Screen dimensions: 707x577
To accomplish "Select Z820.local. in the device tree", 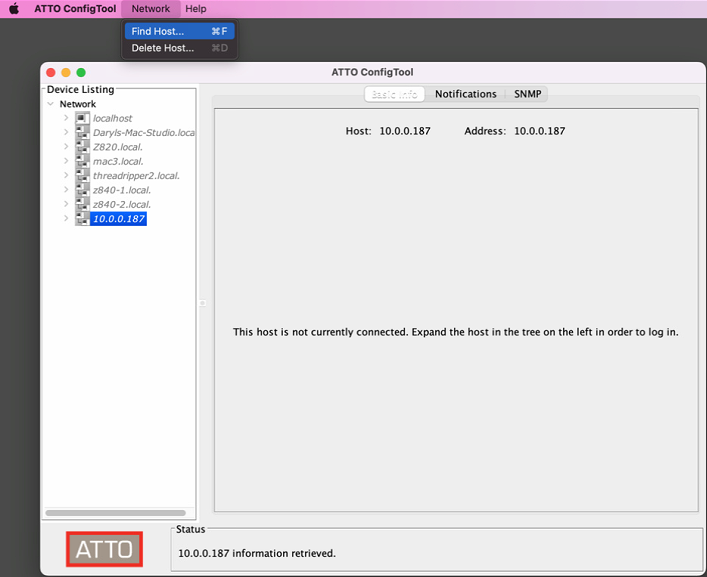I will coord(118,147).
